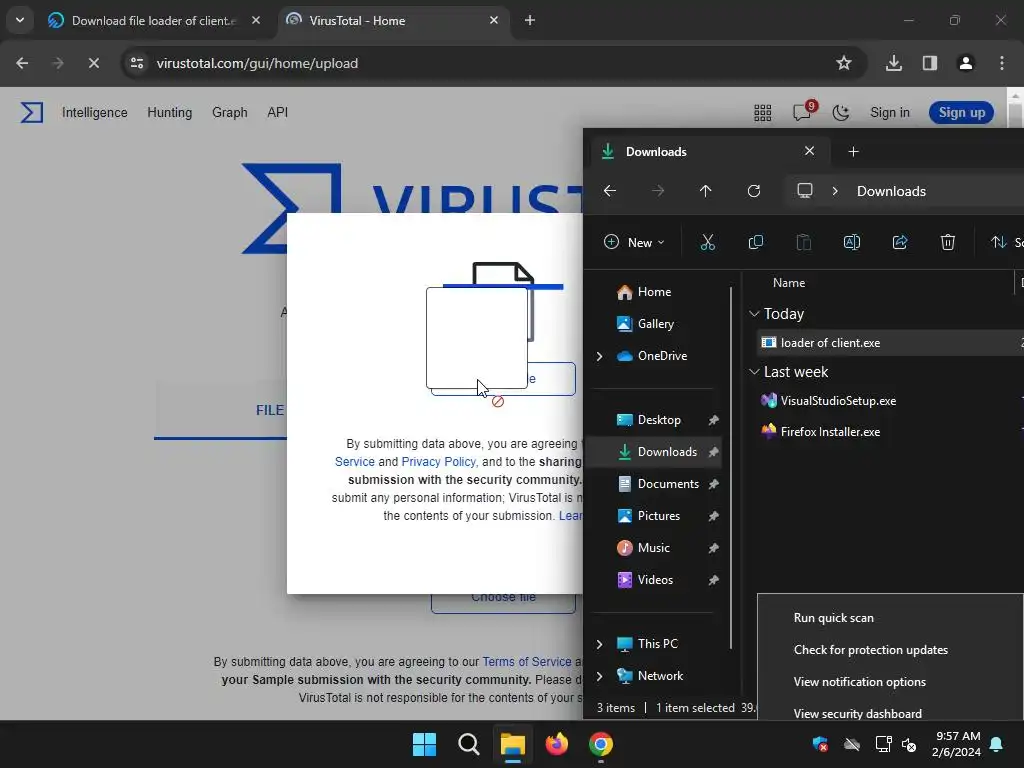The width and height of the screenshot is (1024, 768).
Task: Select the FILE tab on VirusTotal
Action: (x=269, y=410)
